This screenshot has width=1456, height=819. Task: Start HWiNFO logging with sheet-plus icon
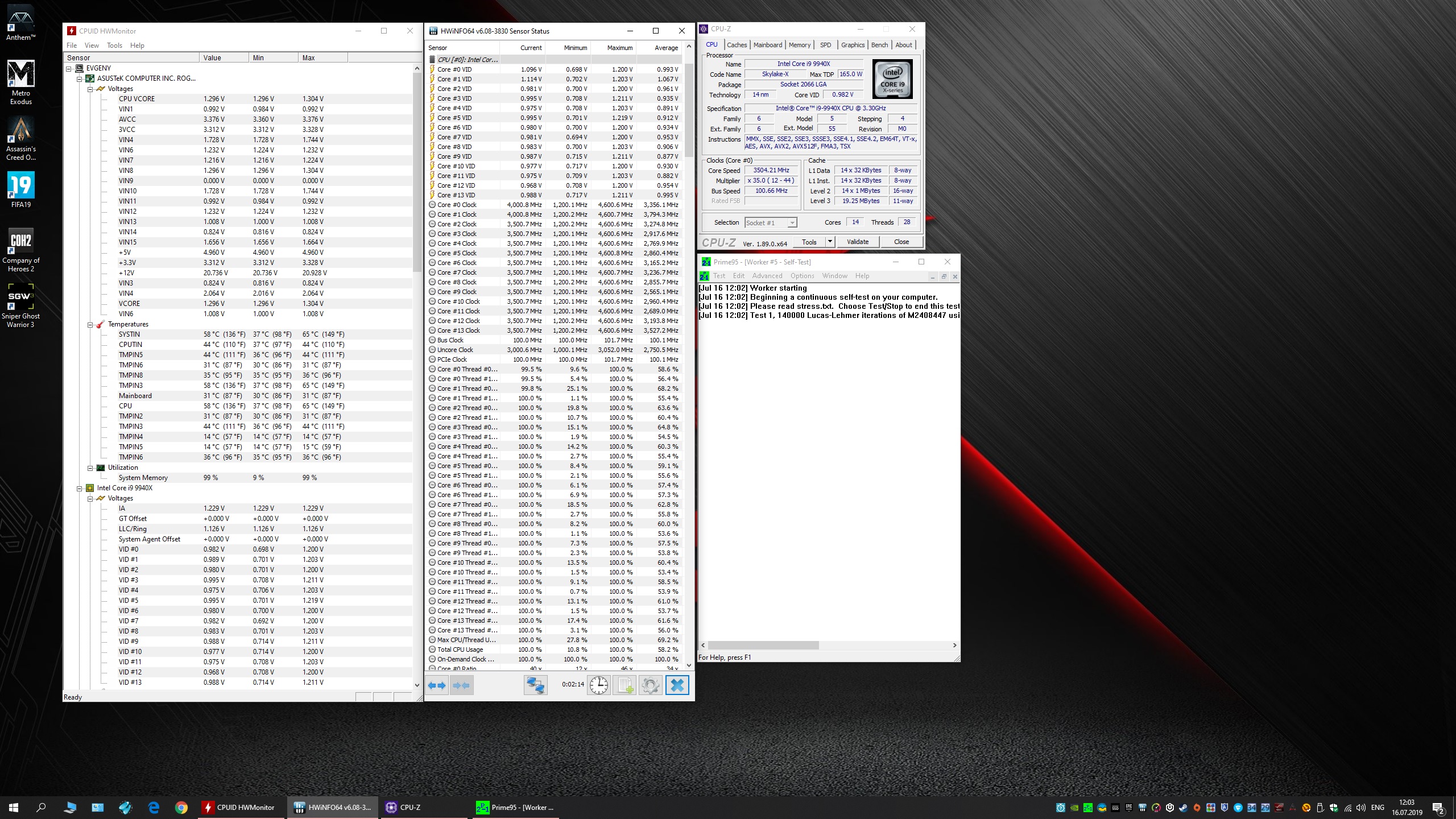click(624, 685)
